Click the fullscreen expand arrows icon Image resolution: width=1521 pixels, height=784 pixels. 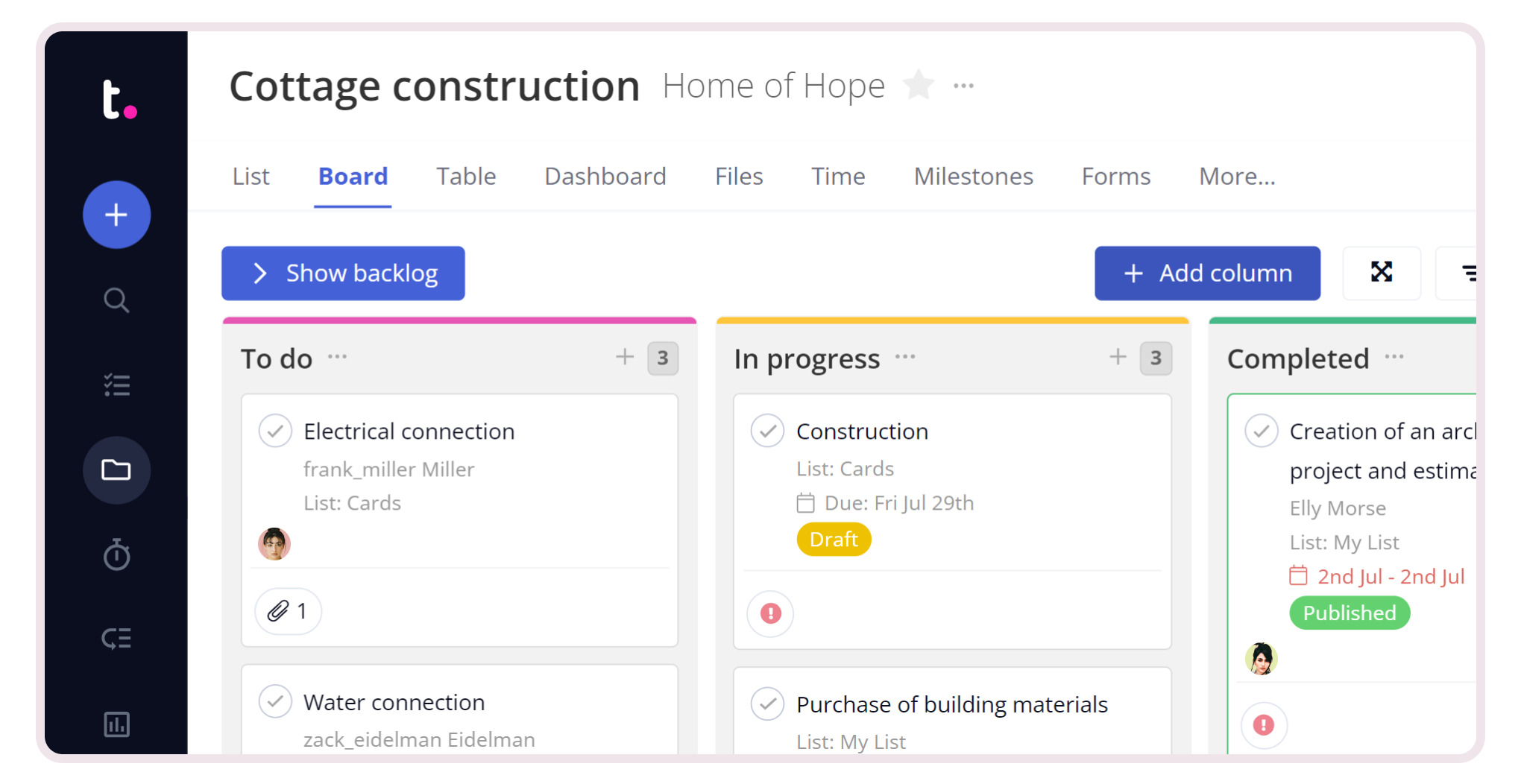pyautogui.click(x=1381, y=273)
